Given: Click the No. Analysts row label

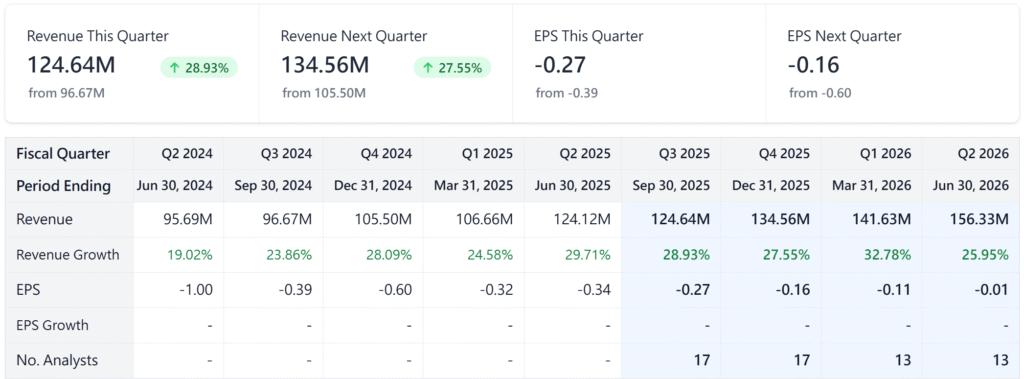Looking at the screenshot, I should coord(56,360).
